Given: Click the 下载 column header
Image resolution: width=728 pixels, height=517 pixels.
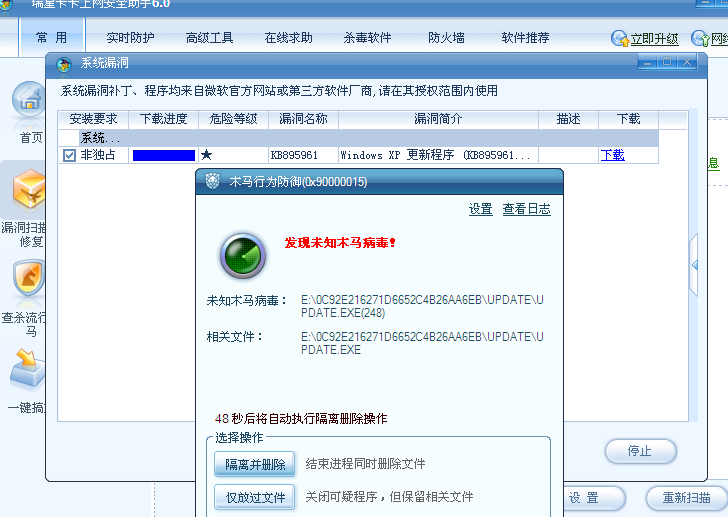Looking at the screenshot, I should click(629, 119).
